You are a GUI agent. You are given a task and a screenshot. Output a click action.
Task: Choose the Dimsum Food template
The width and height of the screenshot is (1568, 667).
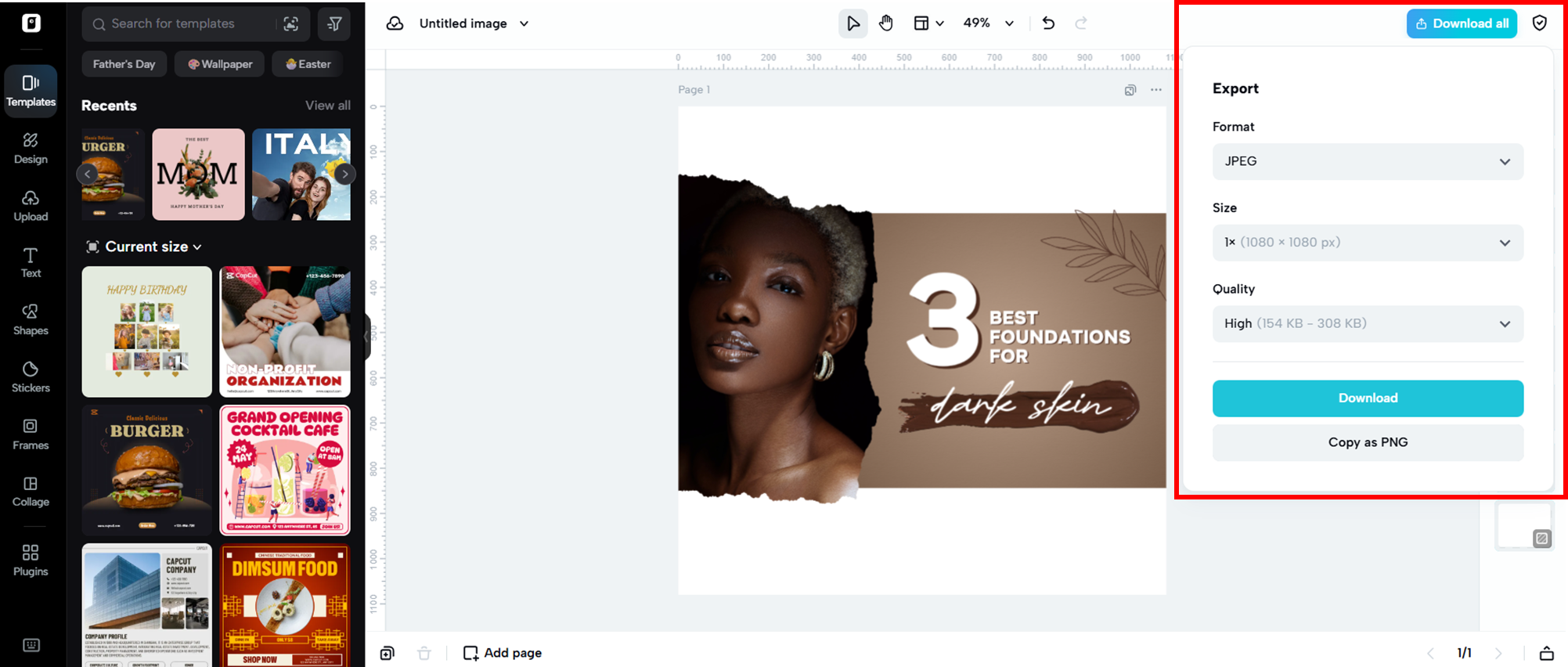(x=285, y=606)
